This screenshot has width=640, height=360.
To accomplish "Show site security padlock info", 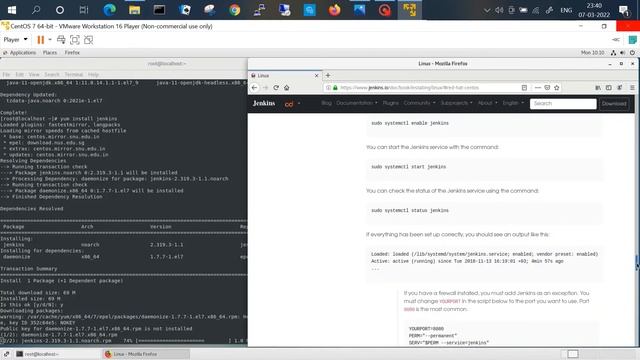I will tap(335, 87).
